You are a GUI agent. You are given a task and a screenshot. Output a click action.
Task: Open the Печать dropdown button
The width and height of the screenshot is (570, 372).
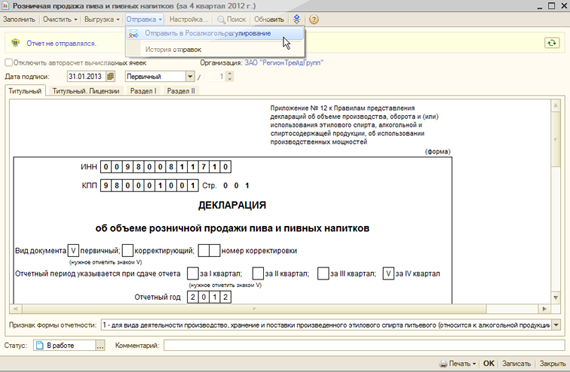pyautogui.click(x=458, y=363)
